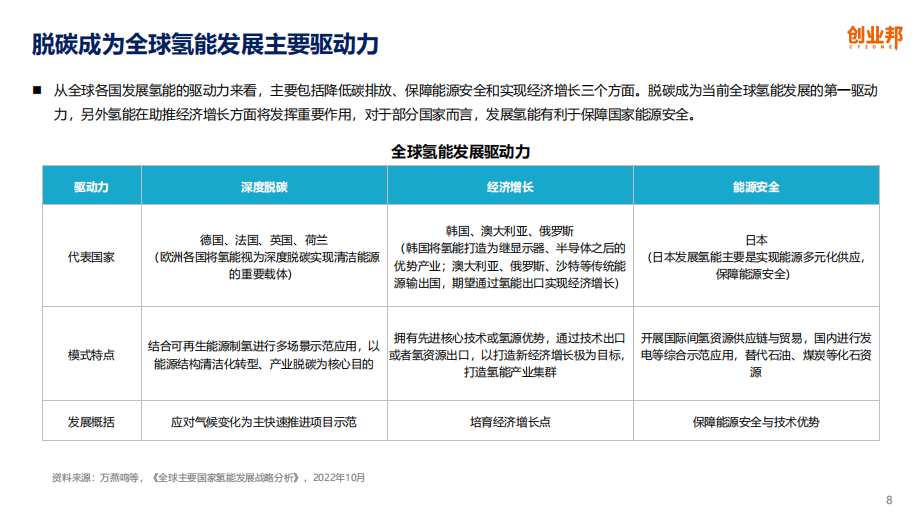Image resolution: width=919 pixels, height=518 pixels.
Task: Click the 保障能源安全与技术优势 cell
Action: point(756,422)
